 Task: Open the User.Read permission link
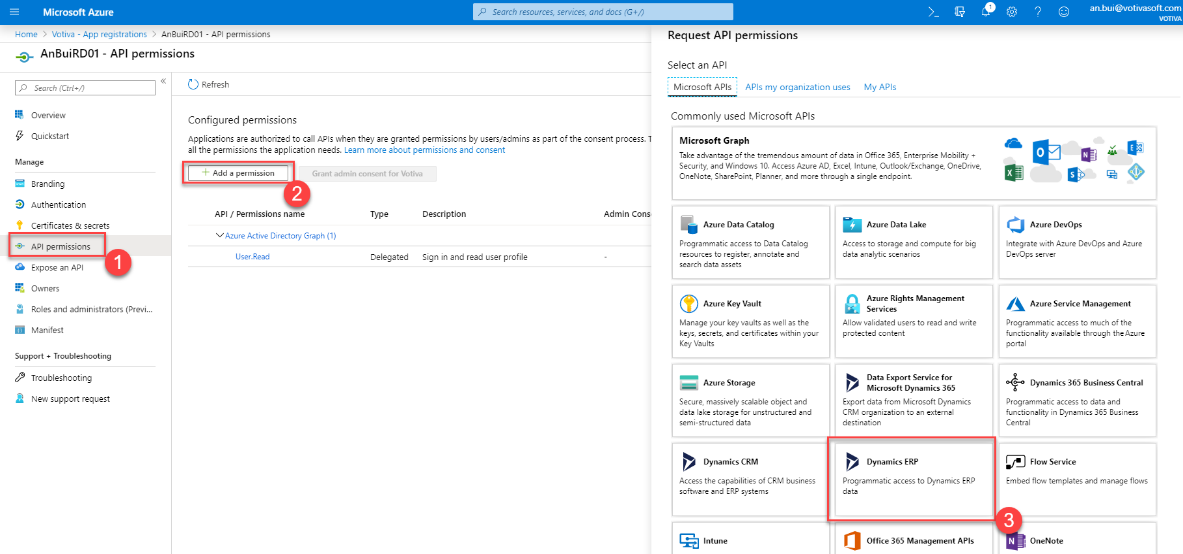tap(253, 257)
